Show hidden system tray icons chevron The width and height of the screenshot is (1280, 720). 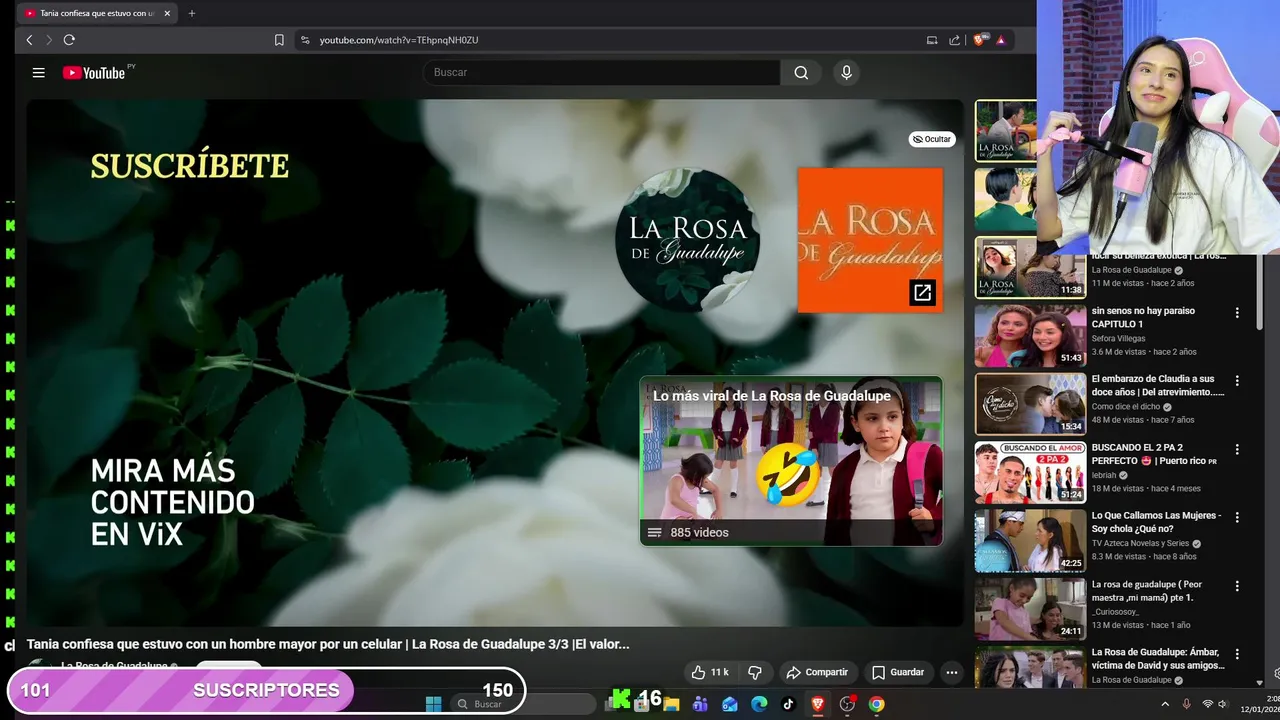pyautogui.click(x=1165, y=704)
